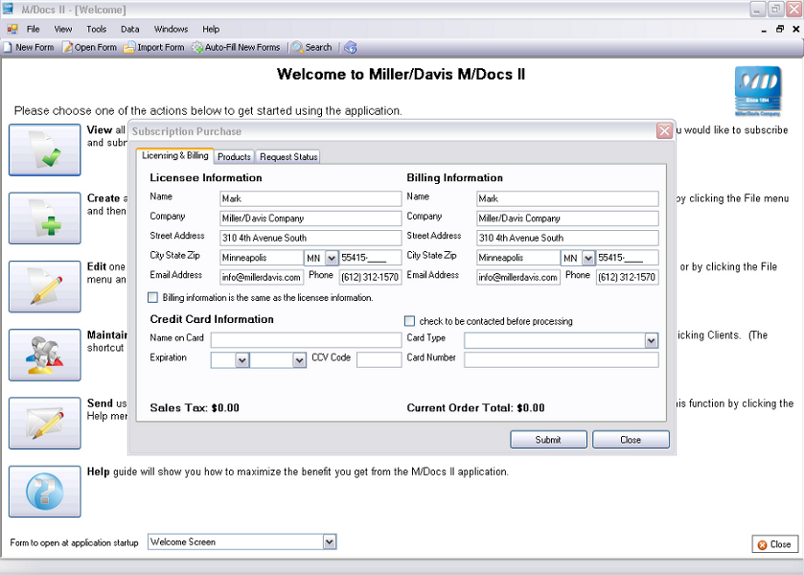Viewport: 804px width, 575px height.
Task: Switch to the Products tab
Action: click(x=234, y=157)
